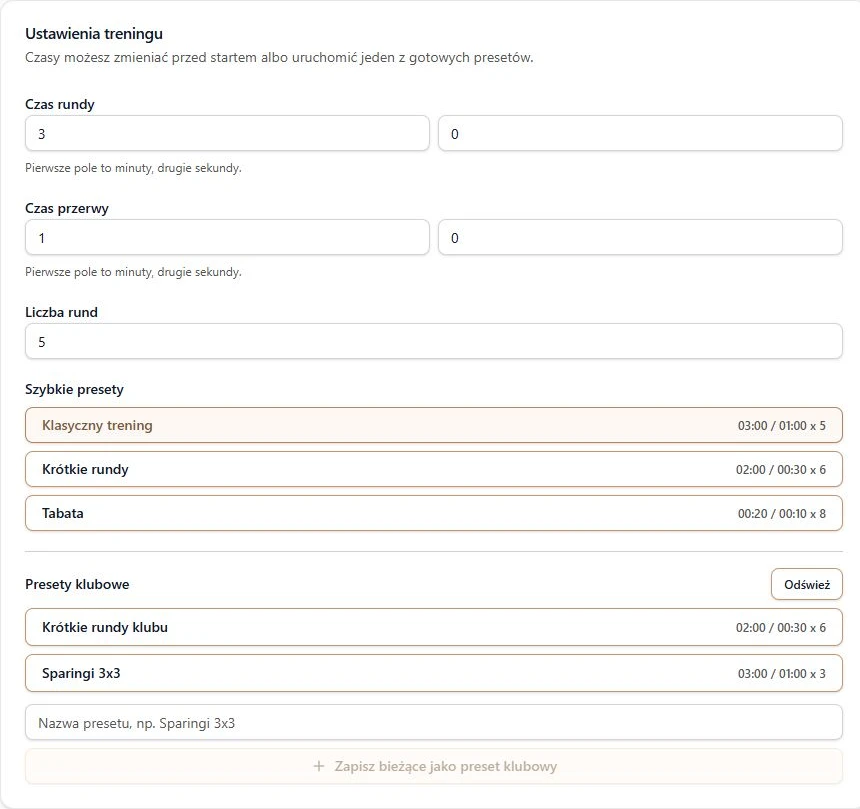The image size is (860, 809).
Task: Click the description text under Ustawienia treningu
Action: [x=279, y=58]
